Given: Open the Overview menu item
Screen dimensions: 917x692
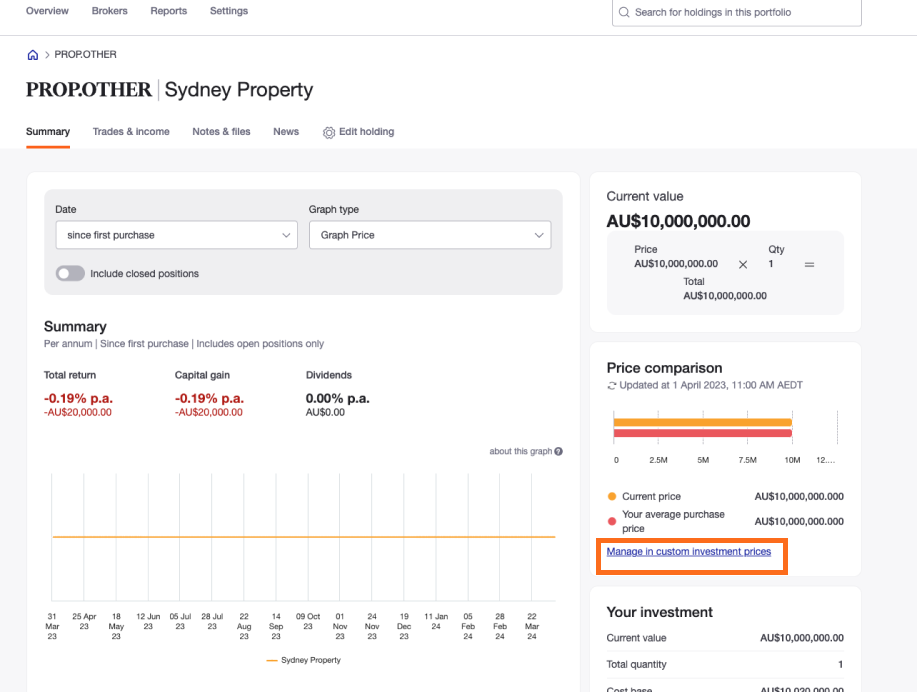Looking at the screenshot, I should [x=47, y=11].
